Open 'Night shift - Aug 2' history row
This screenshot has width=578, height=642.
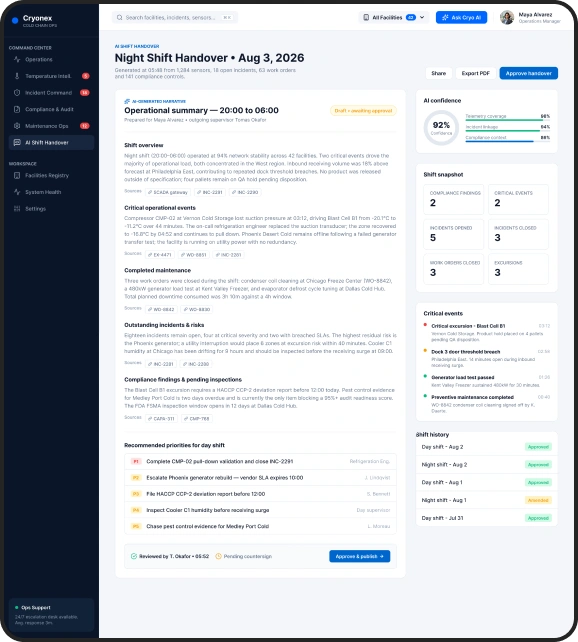[487, 465]
